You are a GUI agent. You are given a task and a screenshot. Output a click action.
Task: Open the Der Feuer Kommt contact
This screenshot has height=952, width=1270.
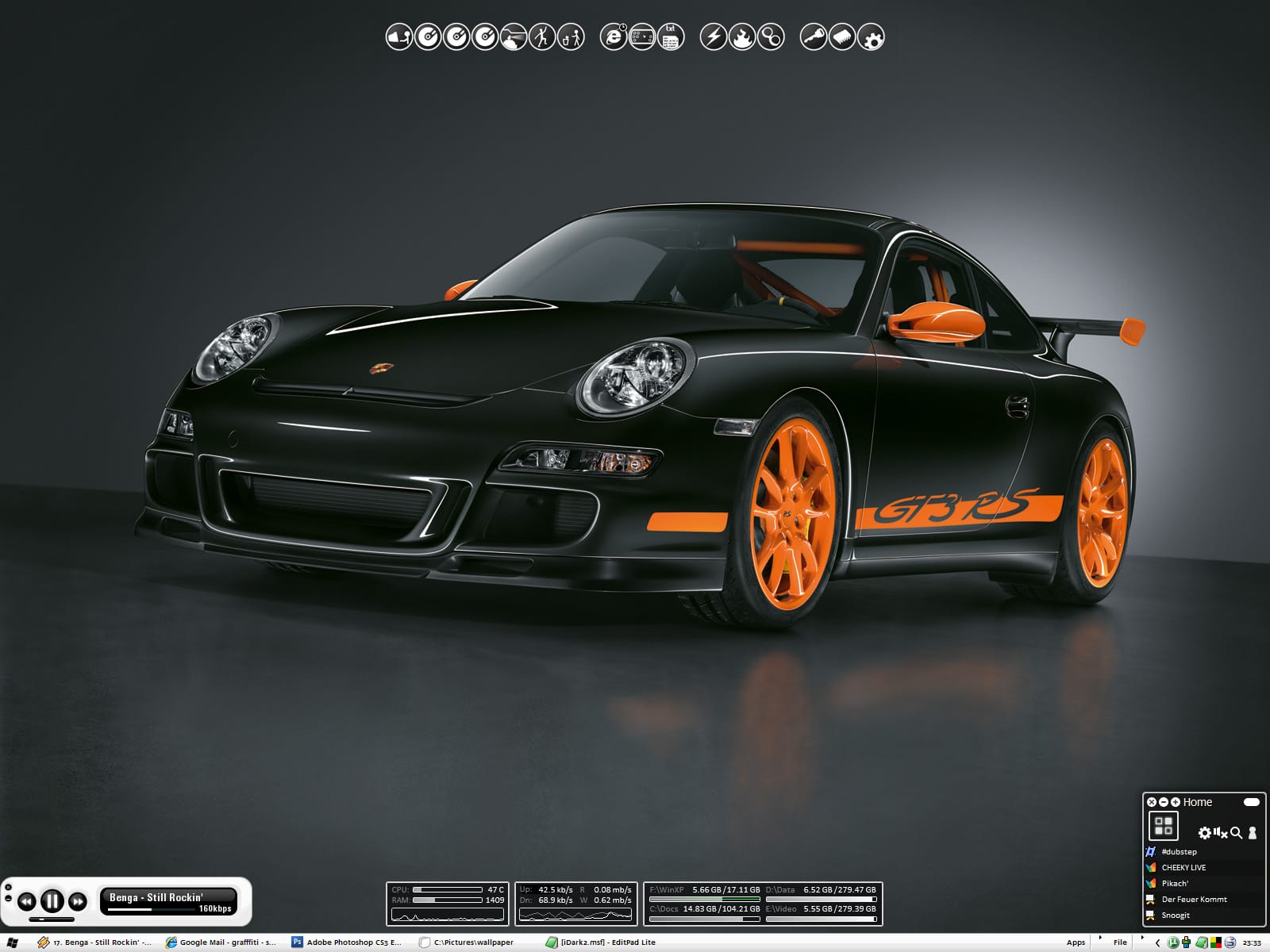pos(1204,900)
